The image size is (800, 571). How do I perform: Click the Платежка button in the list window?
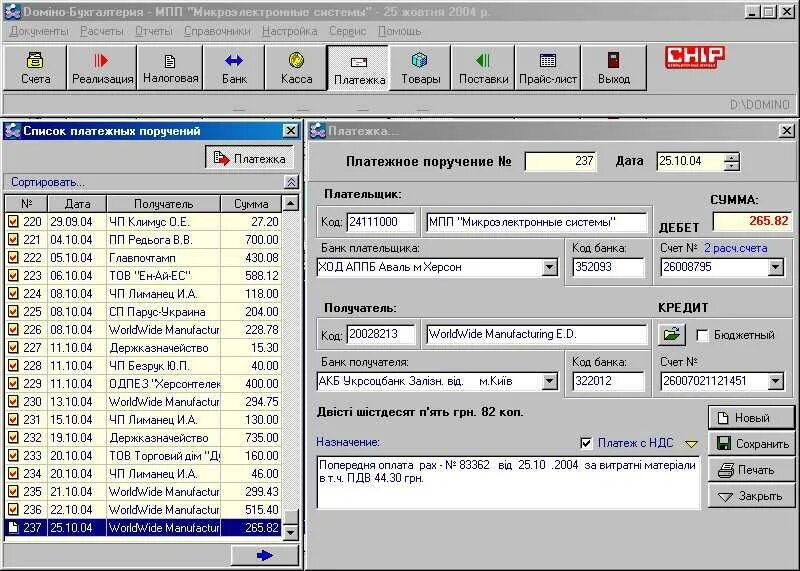coord(249,158)
